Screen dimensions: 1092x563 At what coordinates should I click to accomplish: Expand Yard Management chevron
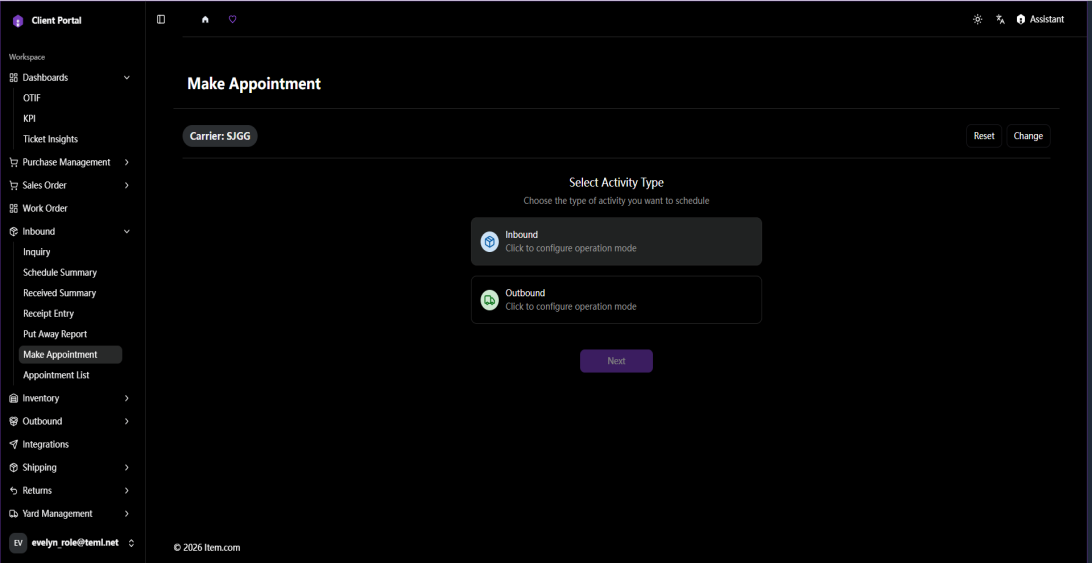point(127,514)
